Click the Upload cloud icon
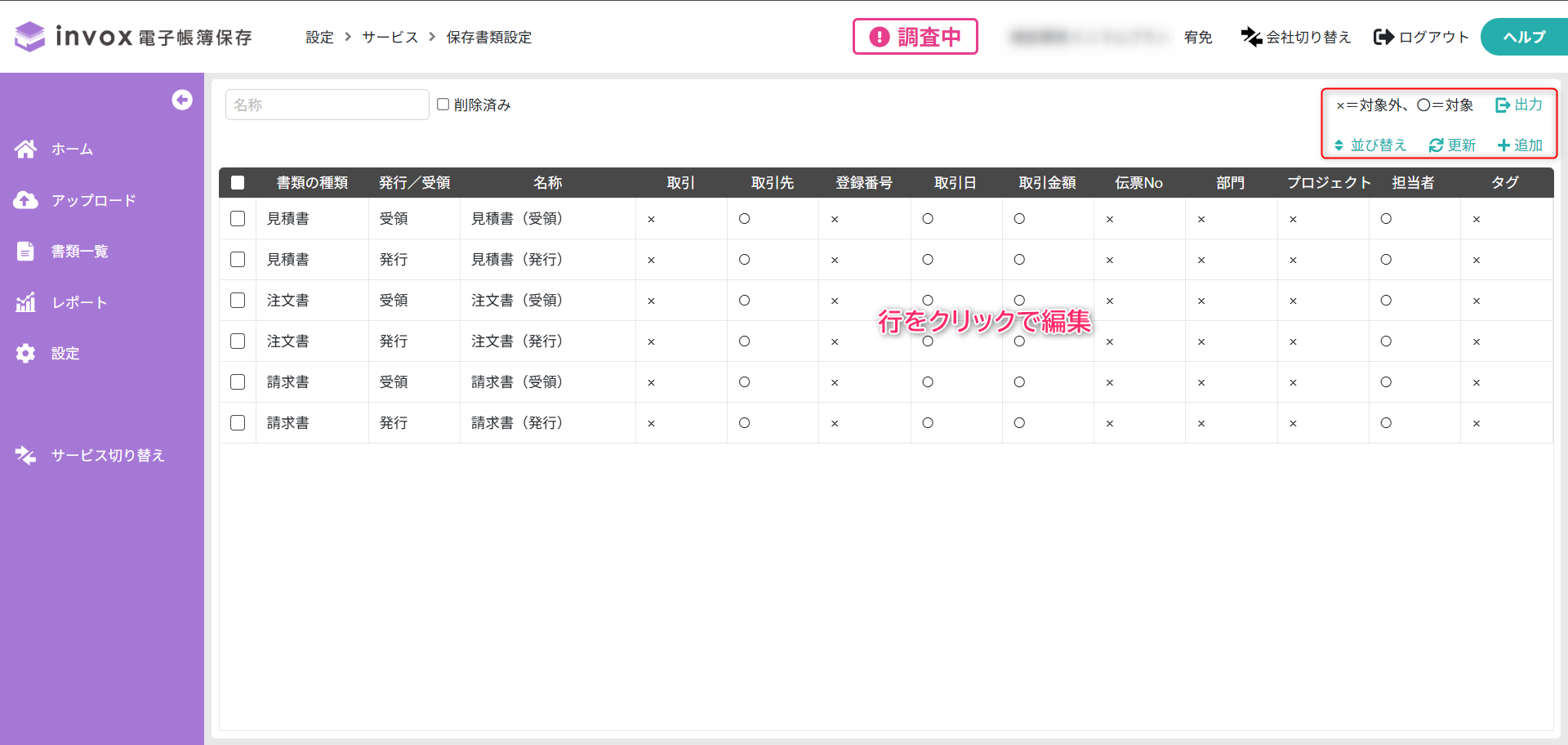The height and width of the screenshot is (745, 1568). pyautogui.click(x=25, y=200)
